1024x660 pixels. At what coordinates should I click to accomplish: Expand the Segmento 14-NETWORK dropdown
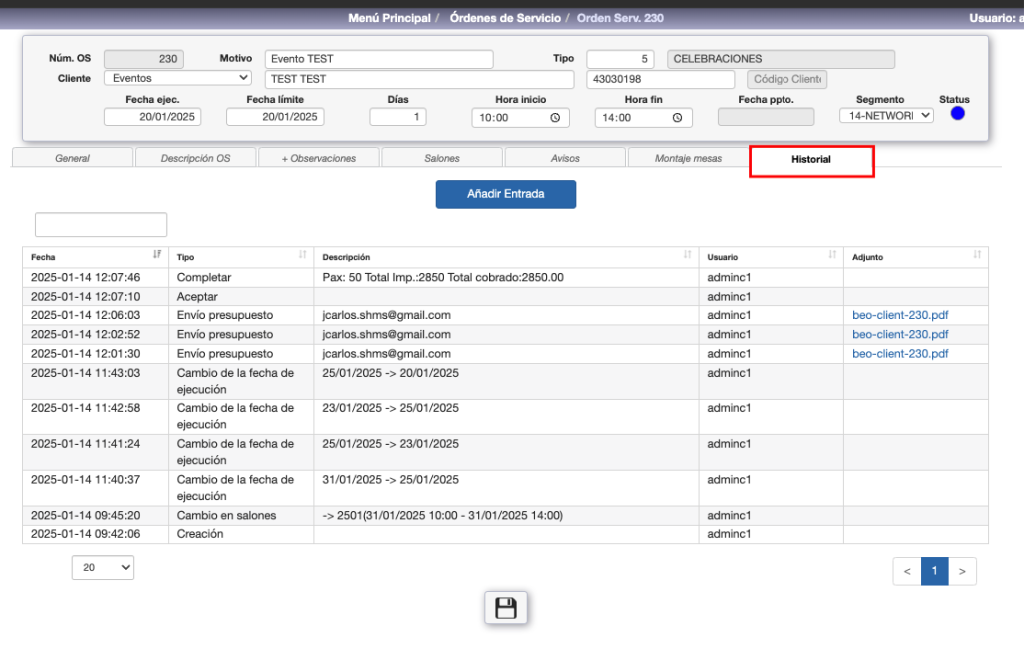[886, 116]
